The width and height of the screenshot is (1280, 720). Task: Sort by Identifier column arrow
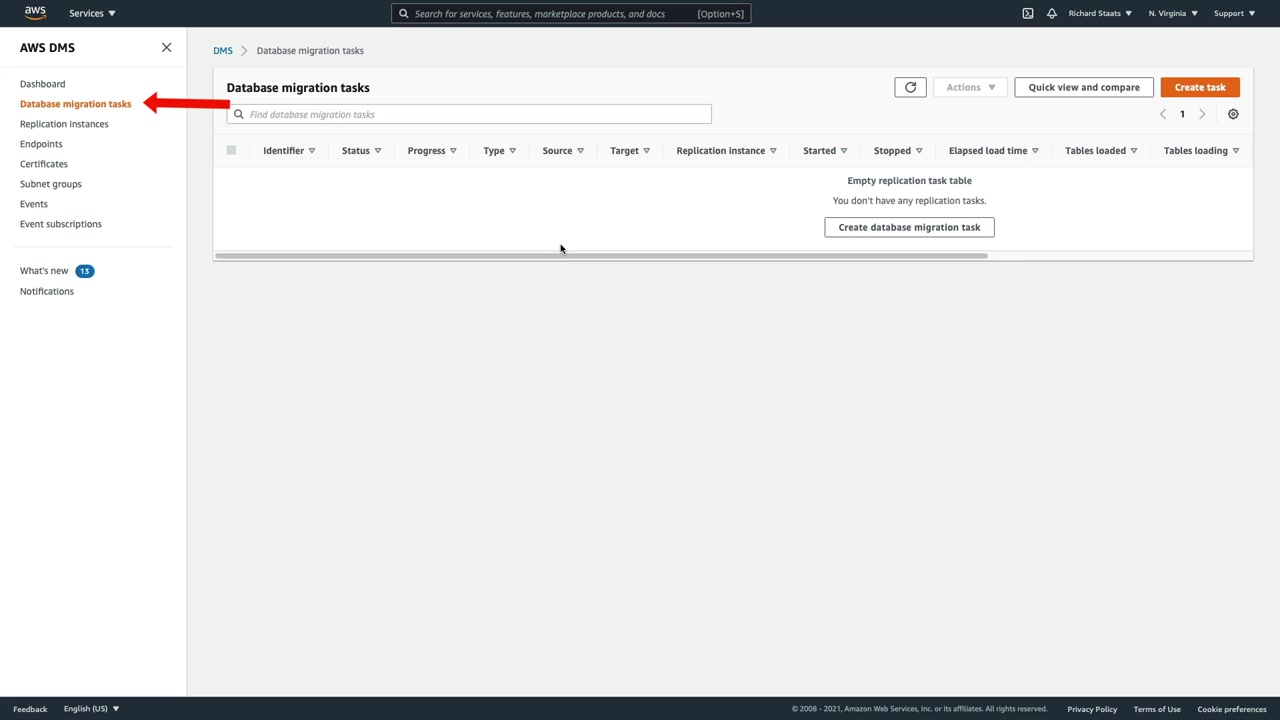click(312, 151)
